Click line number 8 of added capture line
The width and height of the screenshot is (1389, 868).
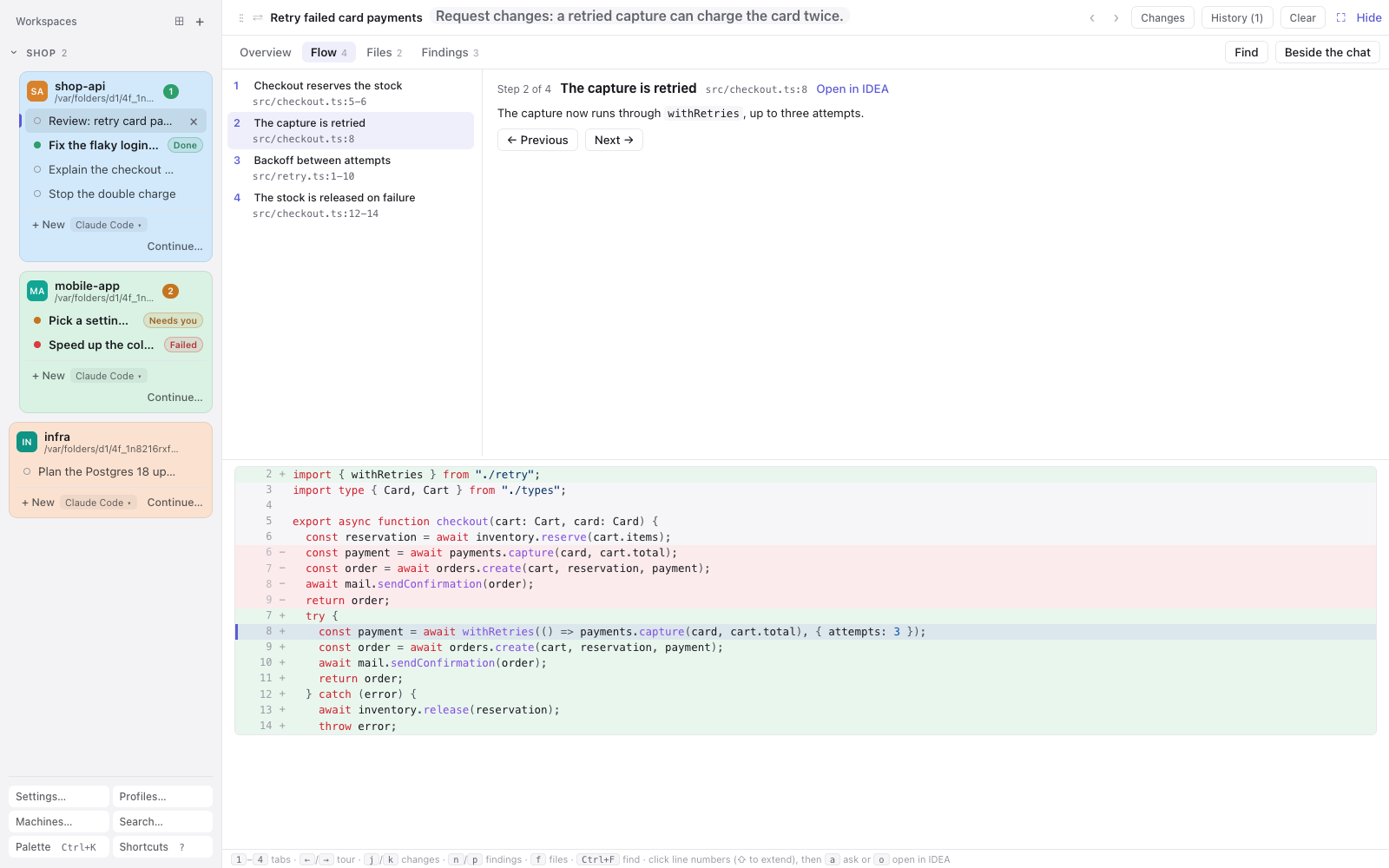click(x=268, y=632)
